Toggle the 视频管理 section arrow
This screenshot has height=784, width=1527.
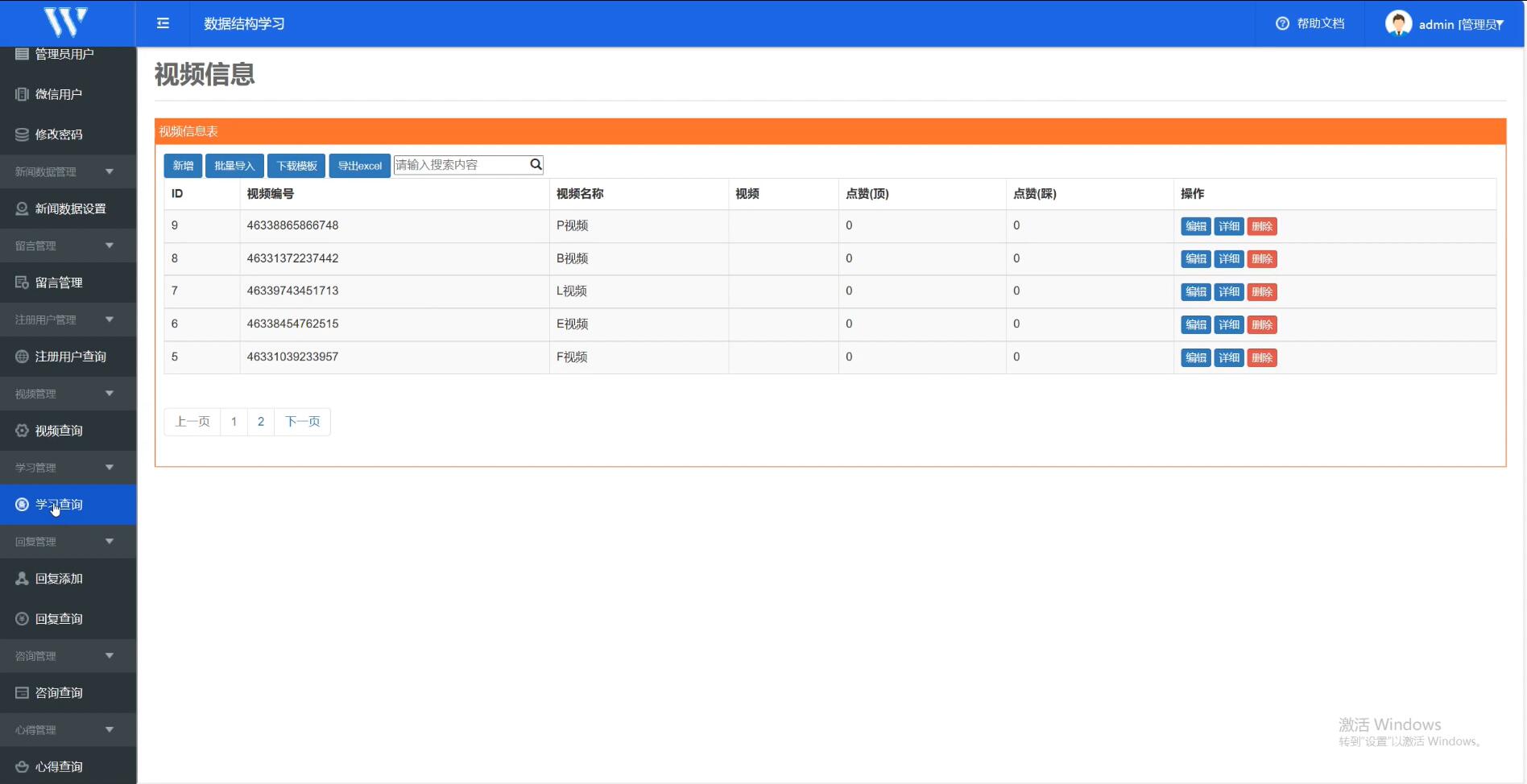click(110, 394)
